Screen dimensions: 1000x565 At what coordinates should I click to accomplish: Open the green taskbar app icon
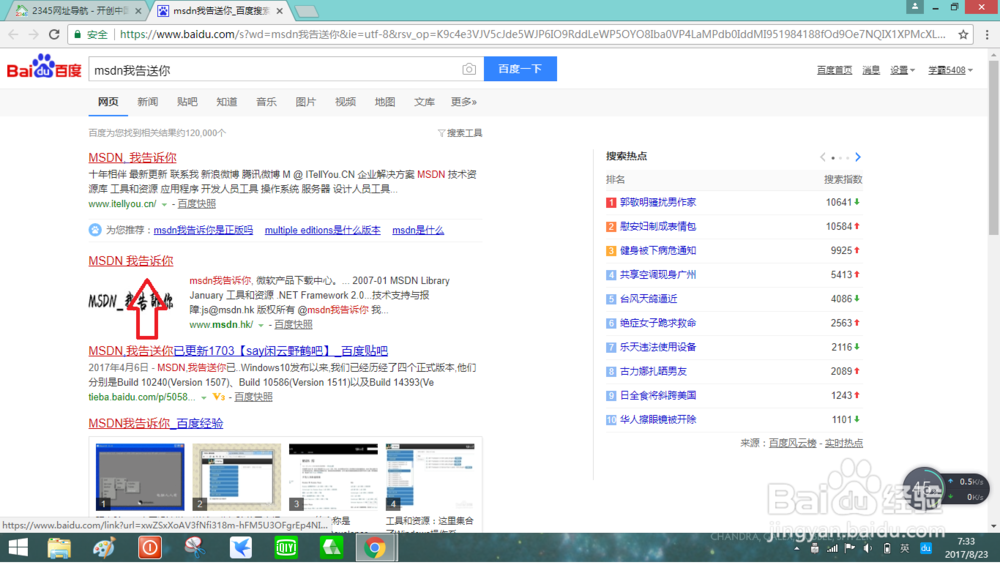point(331,548)
